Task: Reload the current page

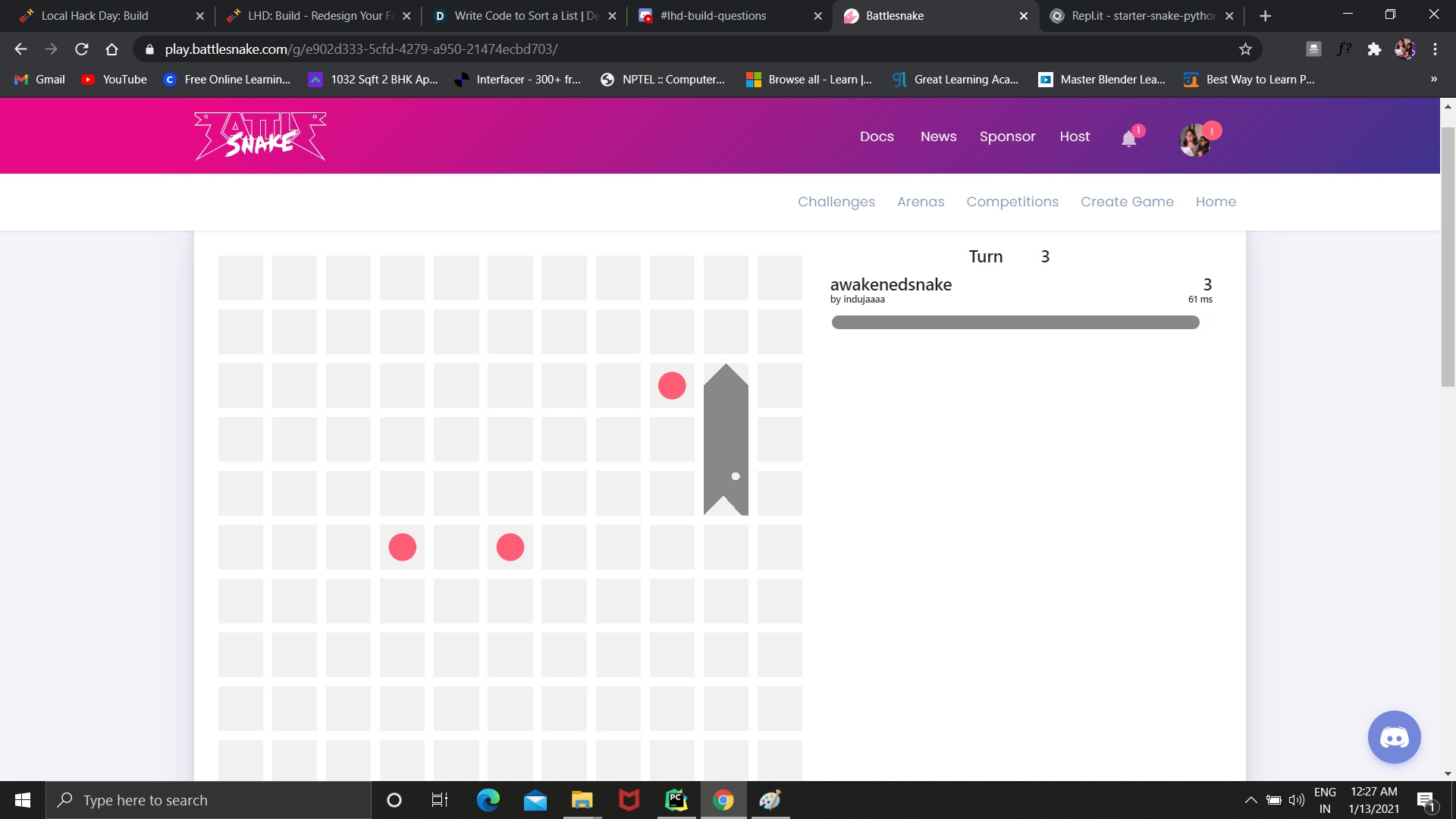Action: tap(81, 49)
